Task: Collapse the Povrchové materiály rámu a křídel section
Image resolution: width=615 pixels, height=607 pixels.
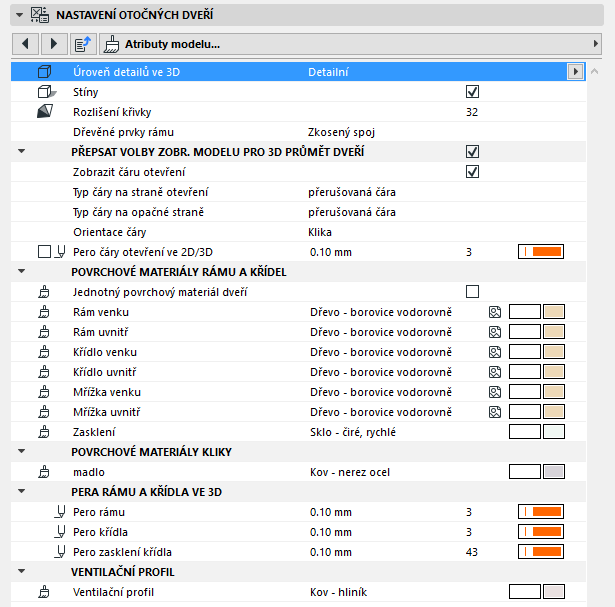Action: [24, 271]
